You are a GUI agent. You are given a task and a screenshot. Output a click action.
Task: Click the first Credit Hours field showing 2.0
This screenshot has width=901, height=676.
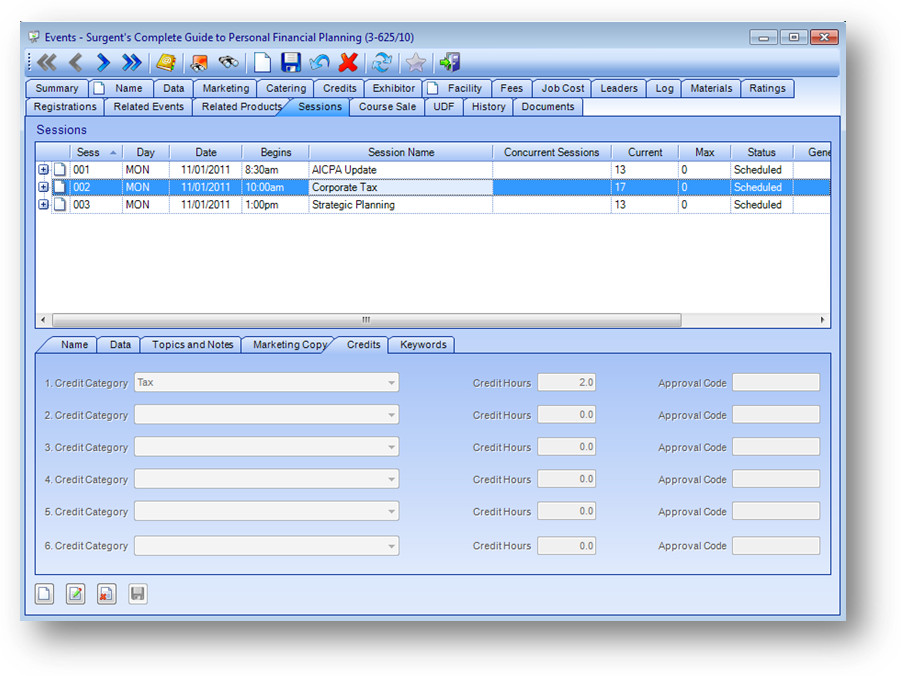567,383
